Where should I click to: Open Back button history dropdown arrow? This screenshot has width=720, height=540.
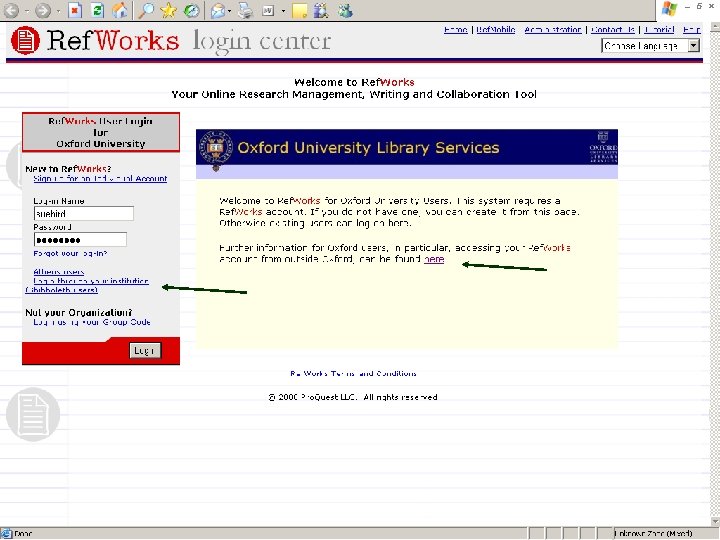point(26,11)
